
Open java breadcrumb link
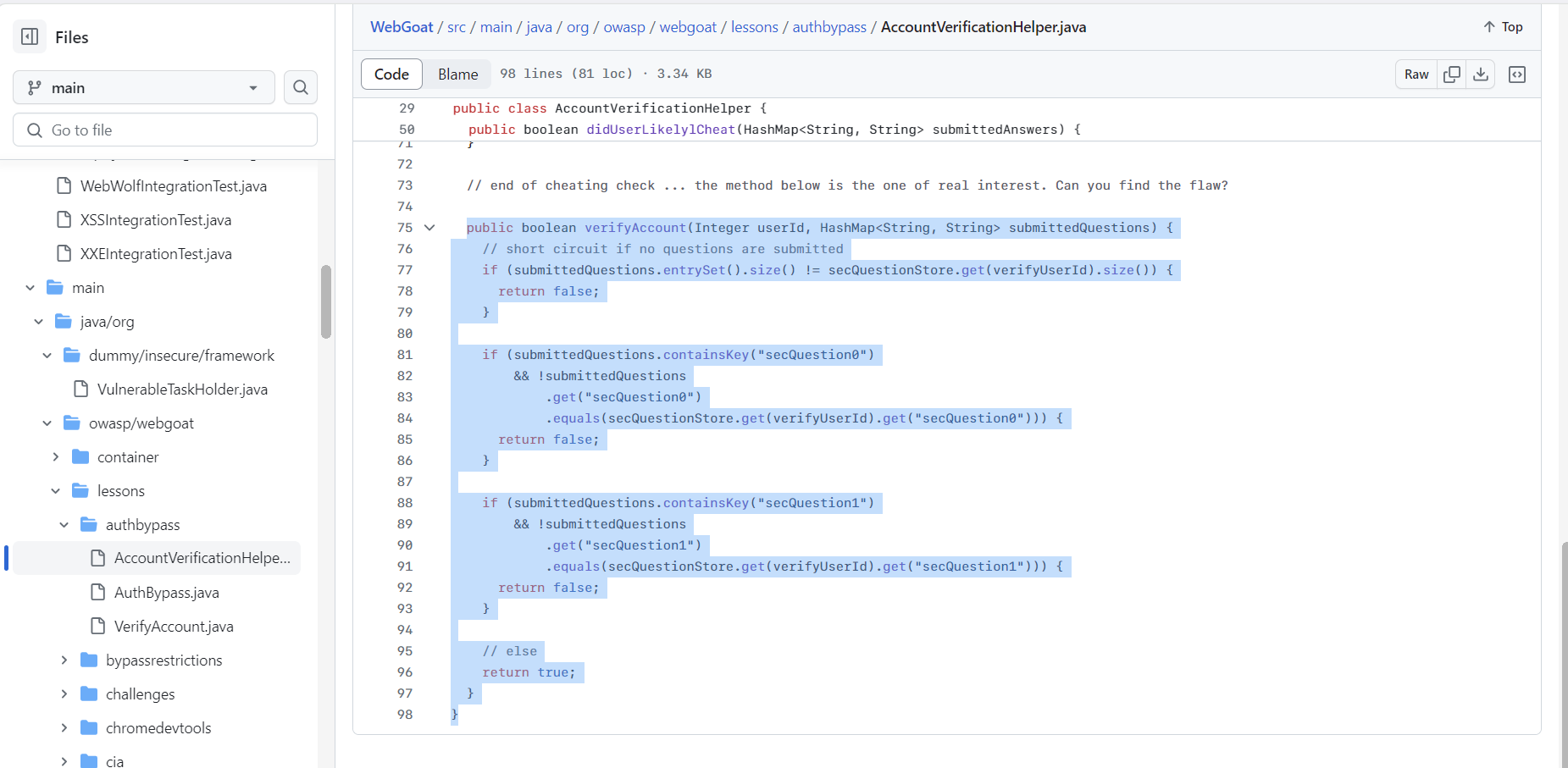click(x=539, y=27)
